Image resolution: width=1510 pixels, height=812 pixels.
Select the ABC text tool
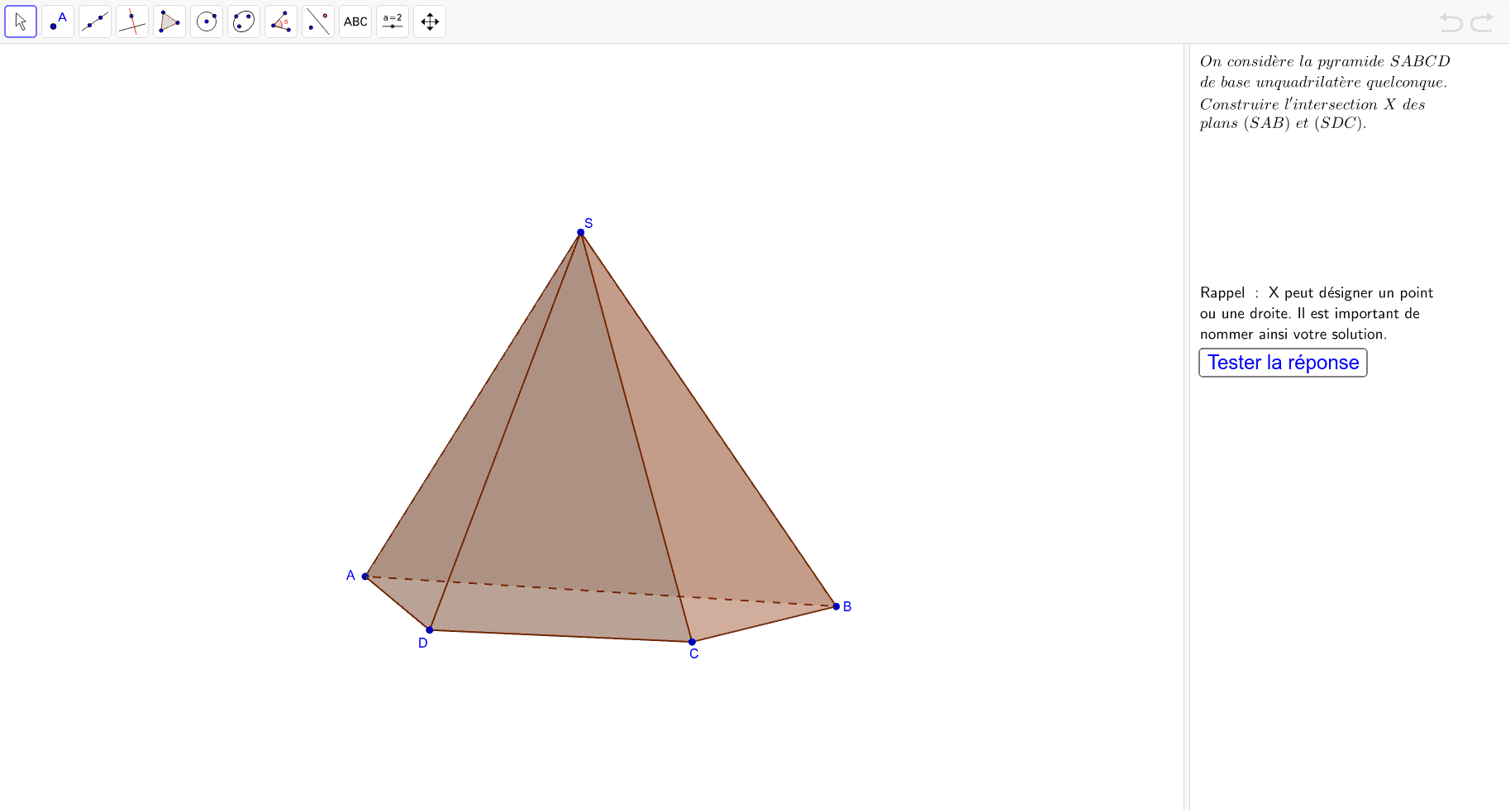click(x=355, y=21)
